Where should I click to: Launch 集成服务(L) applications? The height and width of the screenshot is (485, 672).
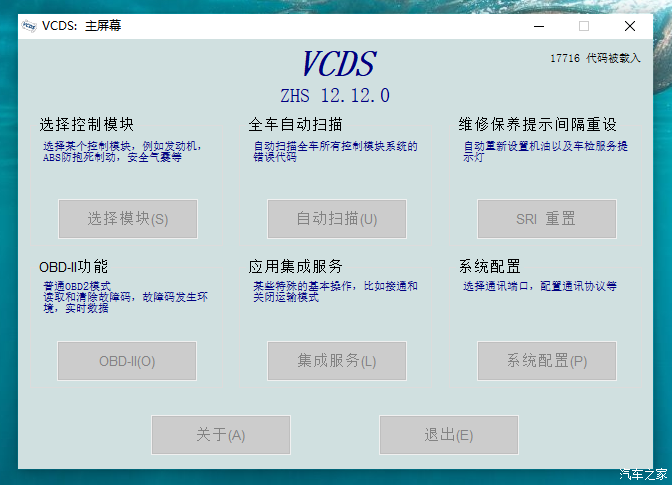(337, 361)
